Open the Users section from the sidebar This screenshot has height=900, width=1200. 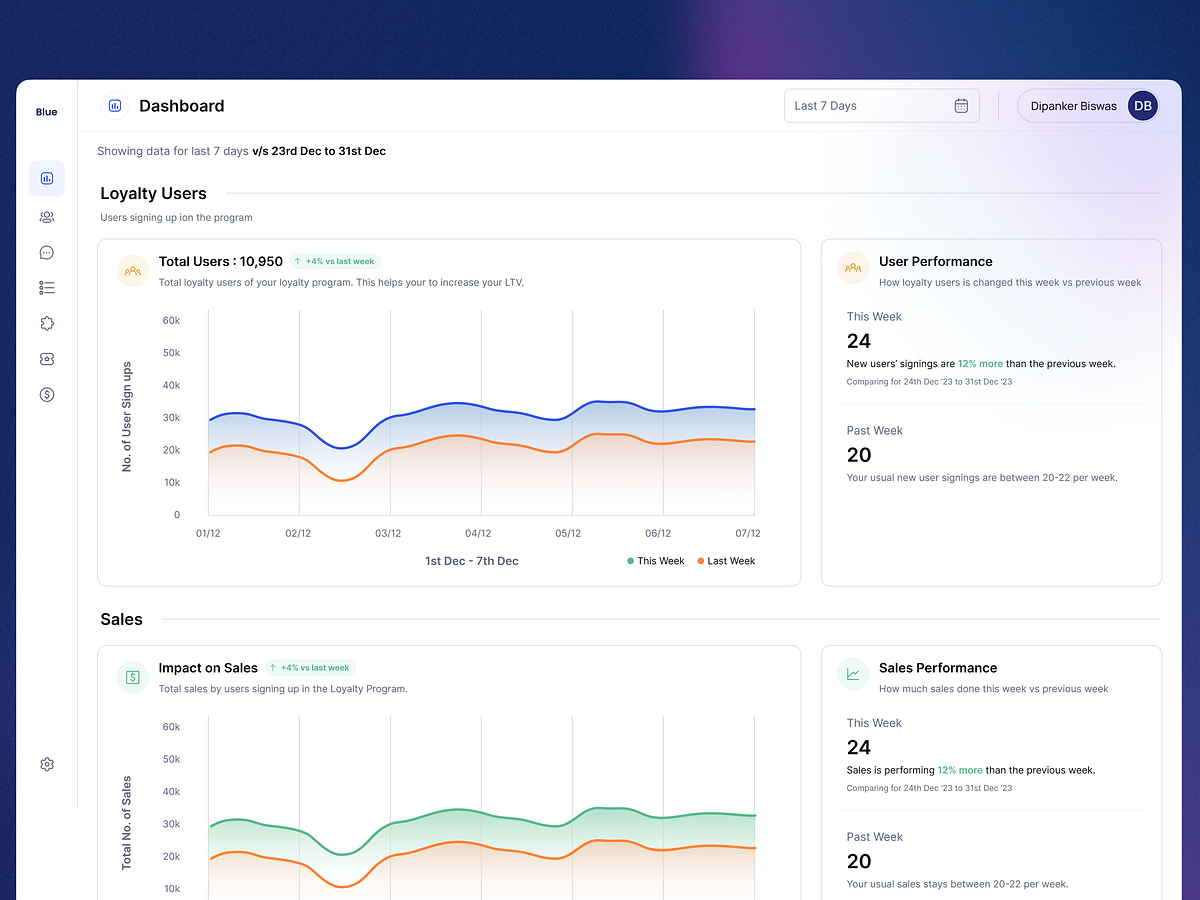46,216
